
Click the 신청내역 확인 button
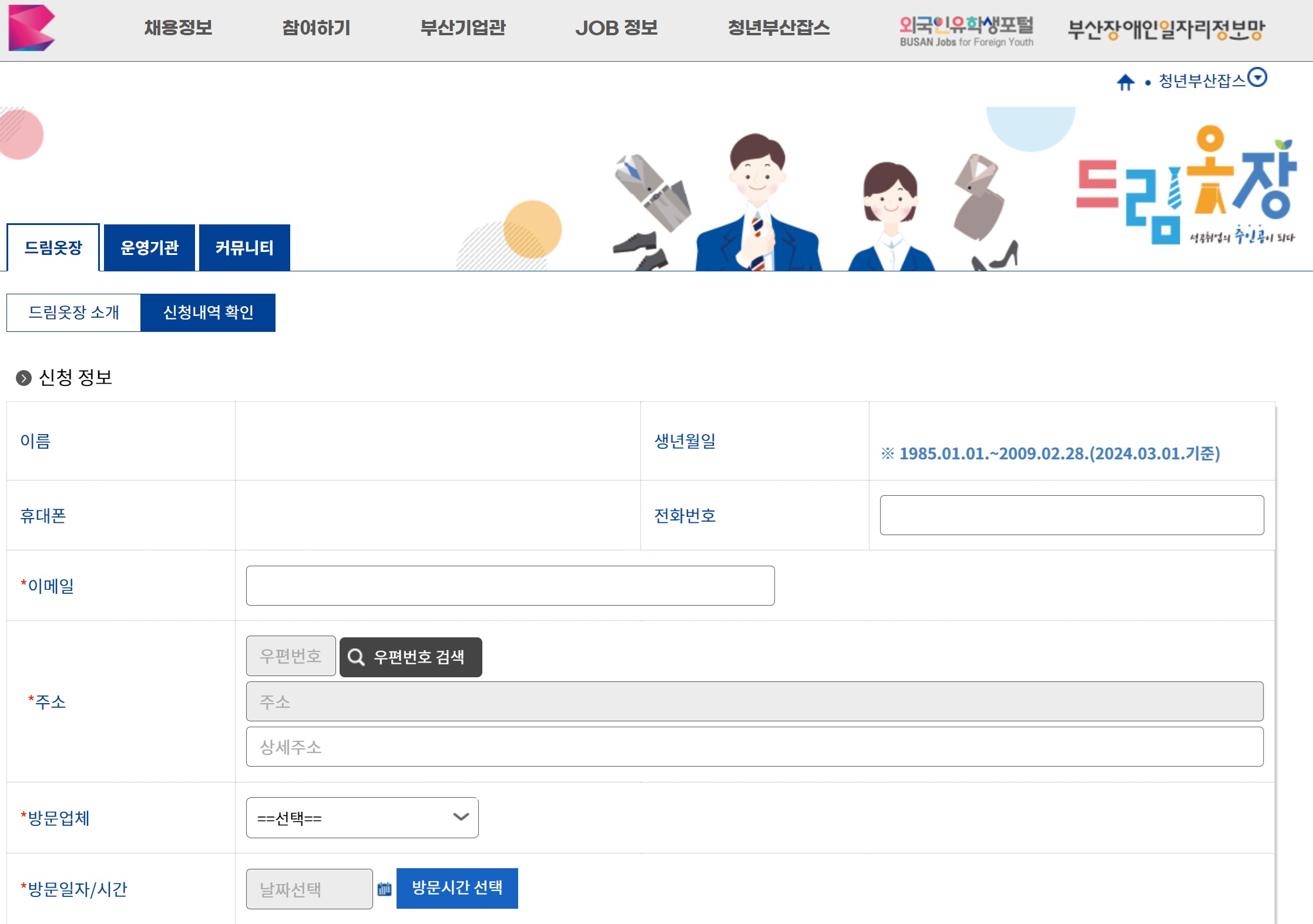coord(208,313)
